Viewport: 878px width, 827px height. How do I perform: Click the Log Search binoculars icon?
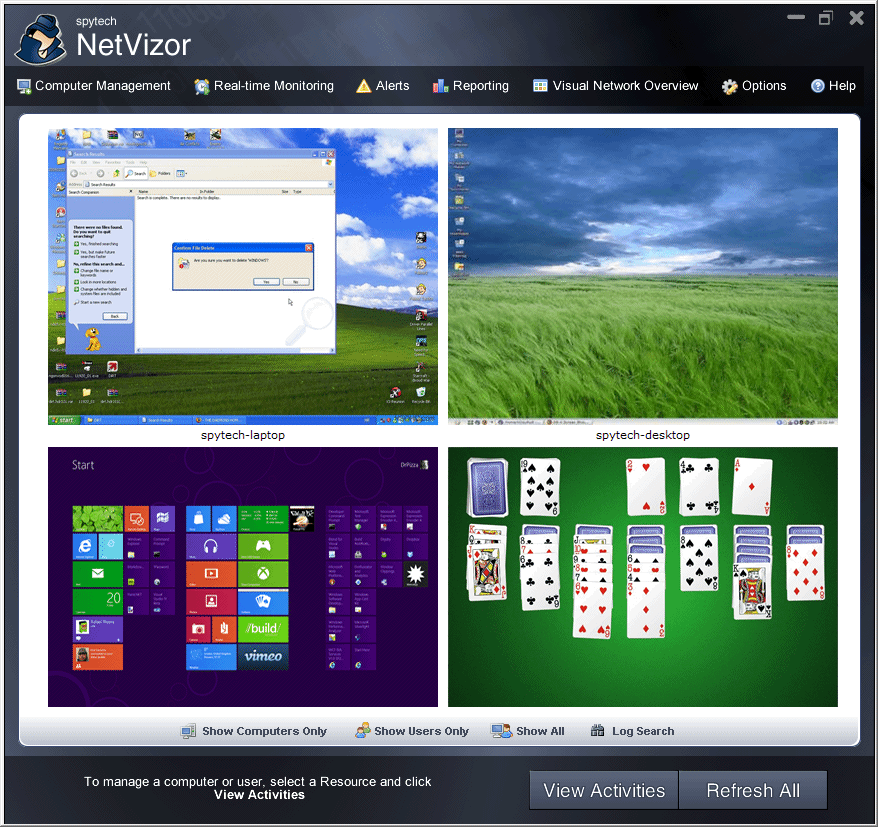[597, 730]
